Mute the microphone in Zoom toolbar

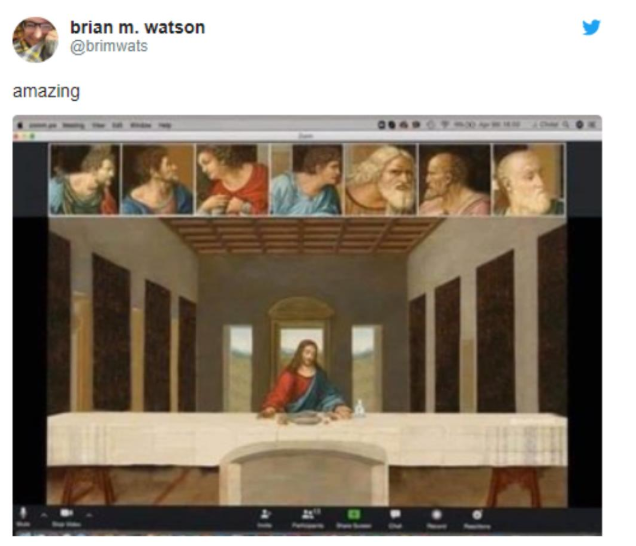coord(23,513)
